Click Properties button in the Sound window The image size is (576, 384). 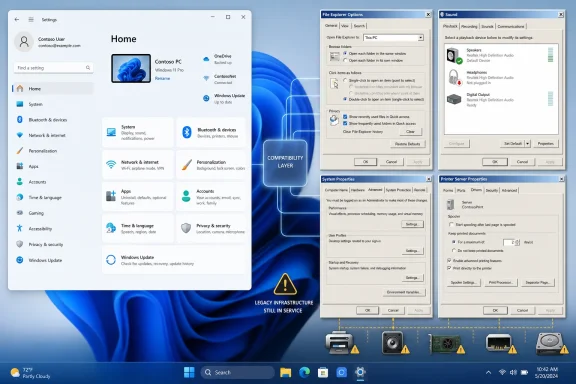point(546,143)
